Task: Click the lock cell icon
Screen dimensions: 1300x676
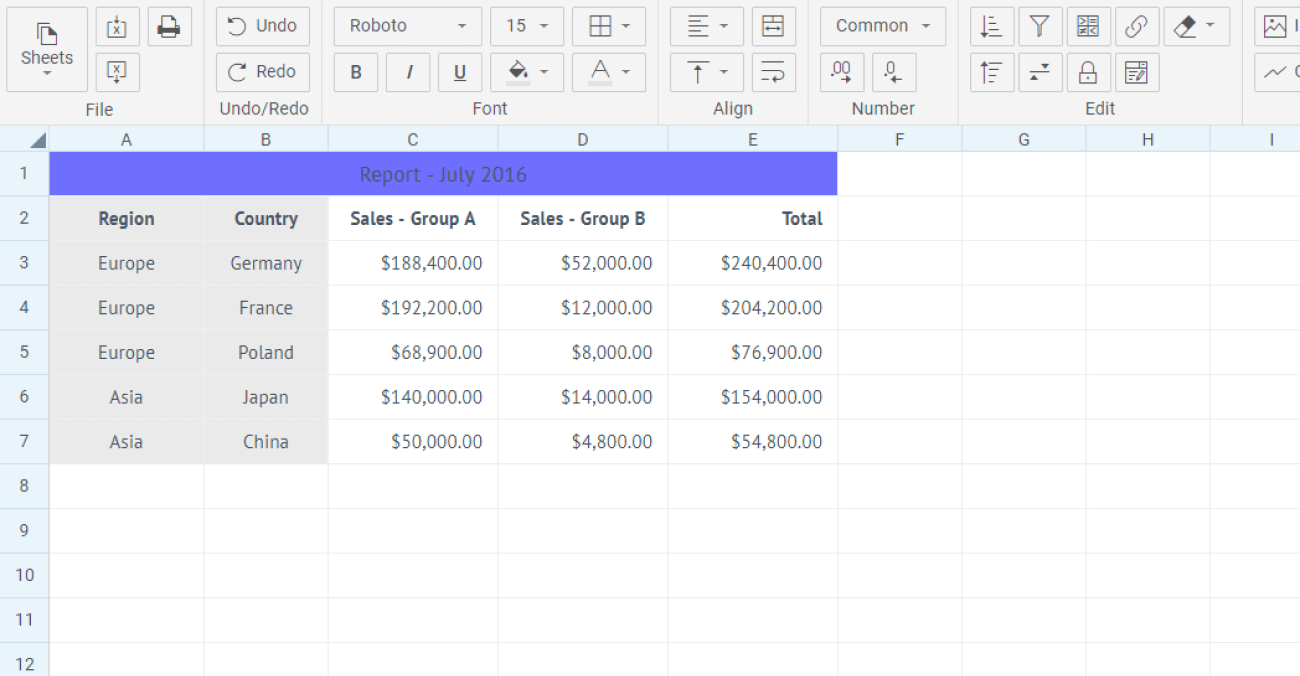Action: coord(1088,73)
